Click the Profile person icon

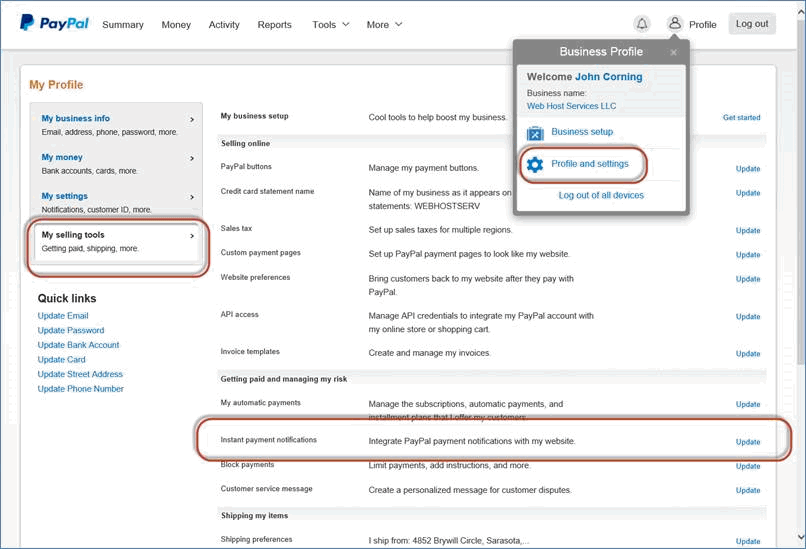point(675,24)
